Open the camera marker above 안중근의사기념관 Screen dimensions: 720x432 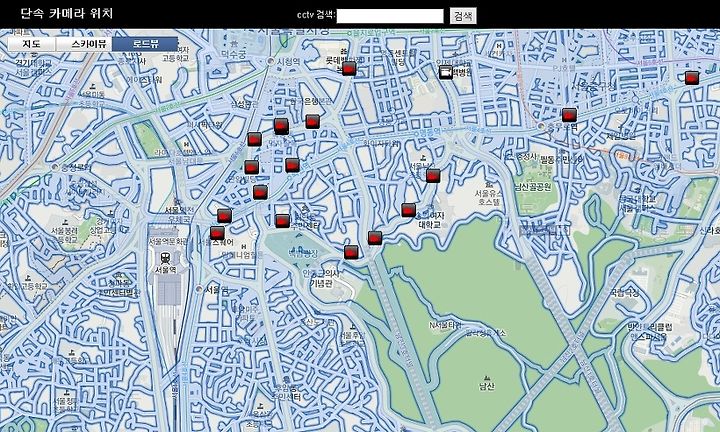[x=351, y=252]
